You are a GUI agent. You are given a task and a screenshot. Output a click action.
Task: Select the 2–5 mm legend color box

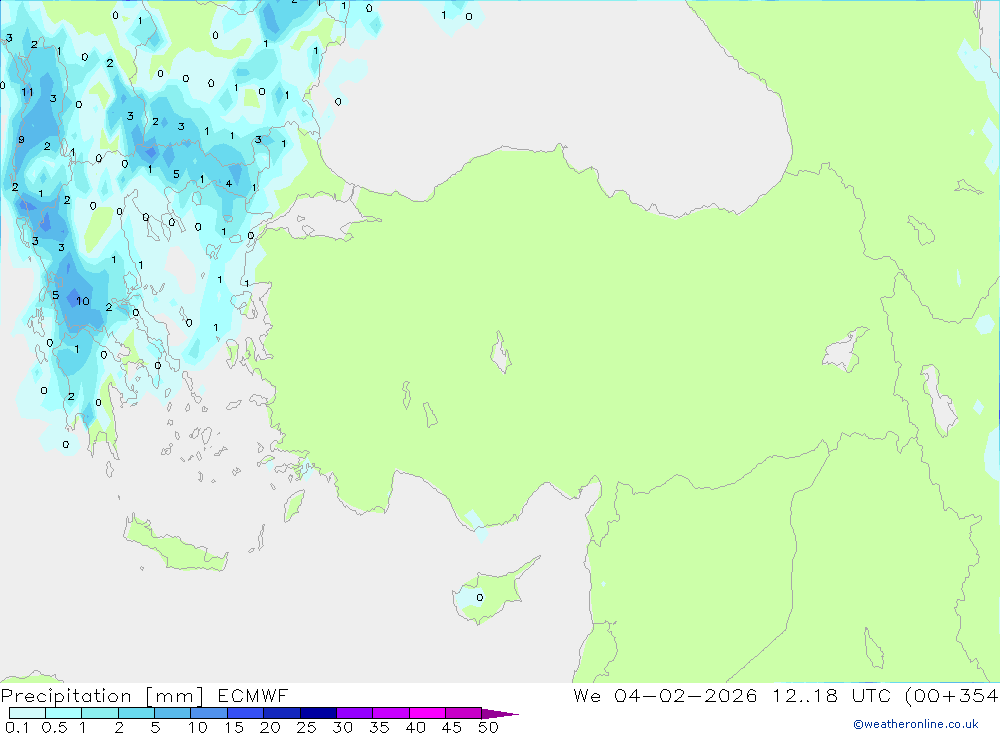click(136, 713)
